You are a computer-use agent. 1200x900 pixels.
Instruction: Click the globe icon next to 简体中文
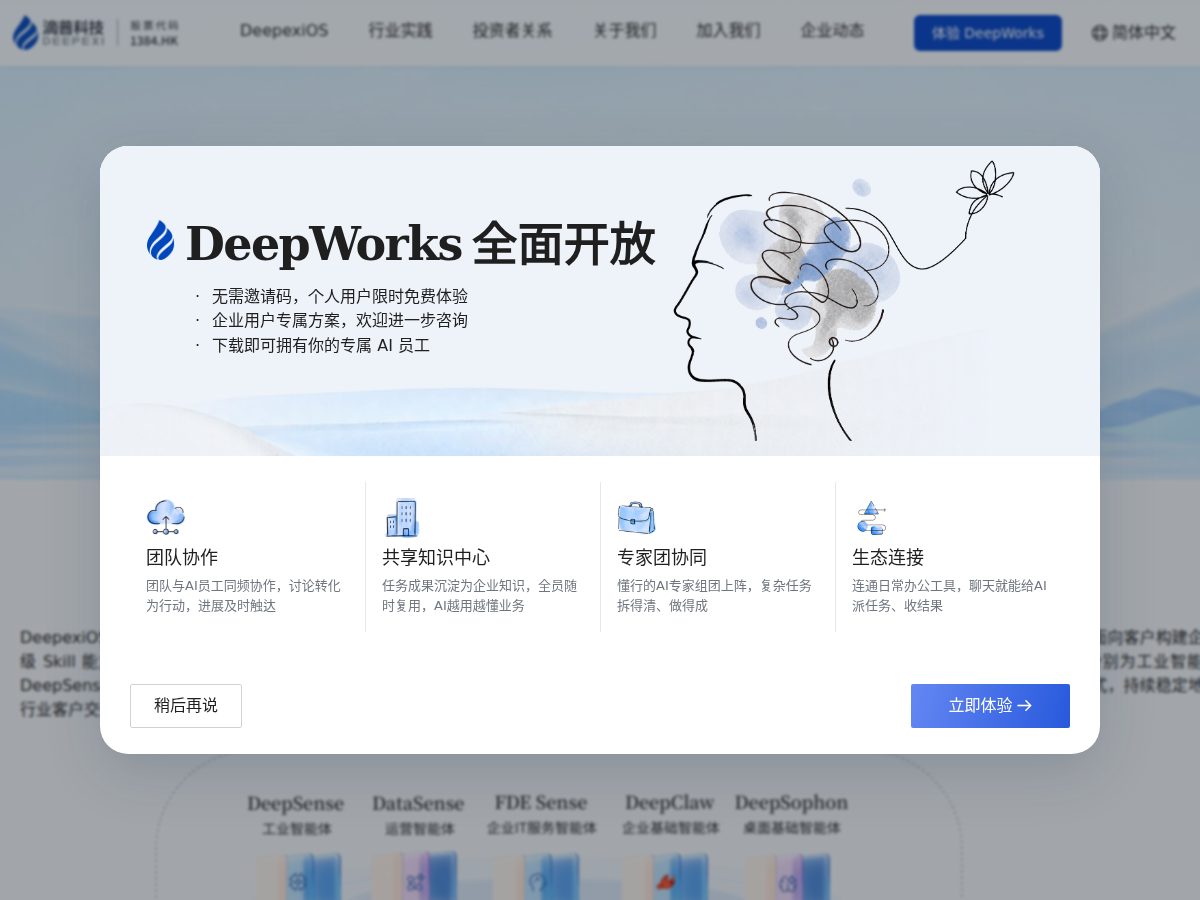pyautogui.click(x=1099, y=33)
